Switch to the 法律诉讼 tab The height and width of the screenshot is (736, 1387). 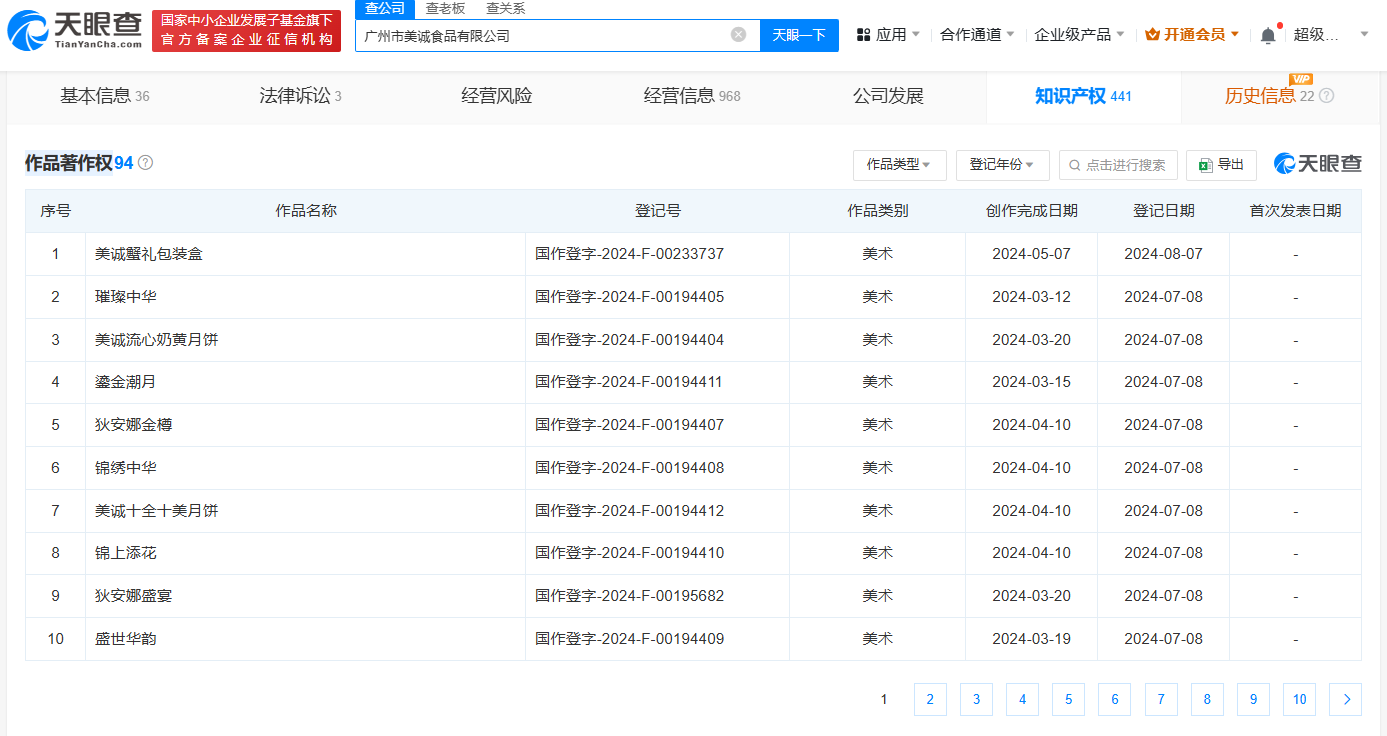(x=300, y=96)
